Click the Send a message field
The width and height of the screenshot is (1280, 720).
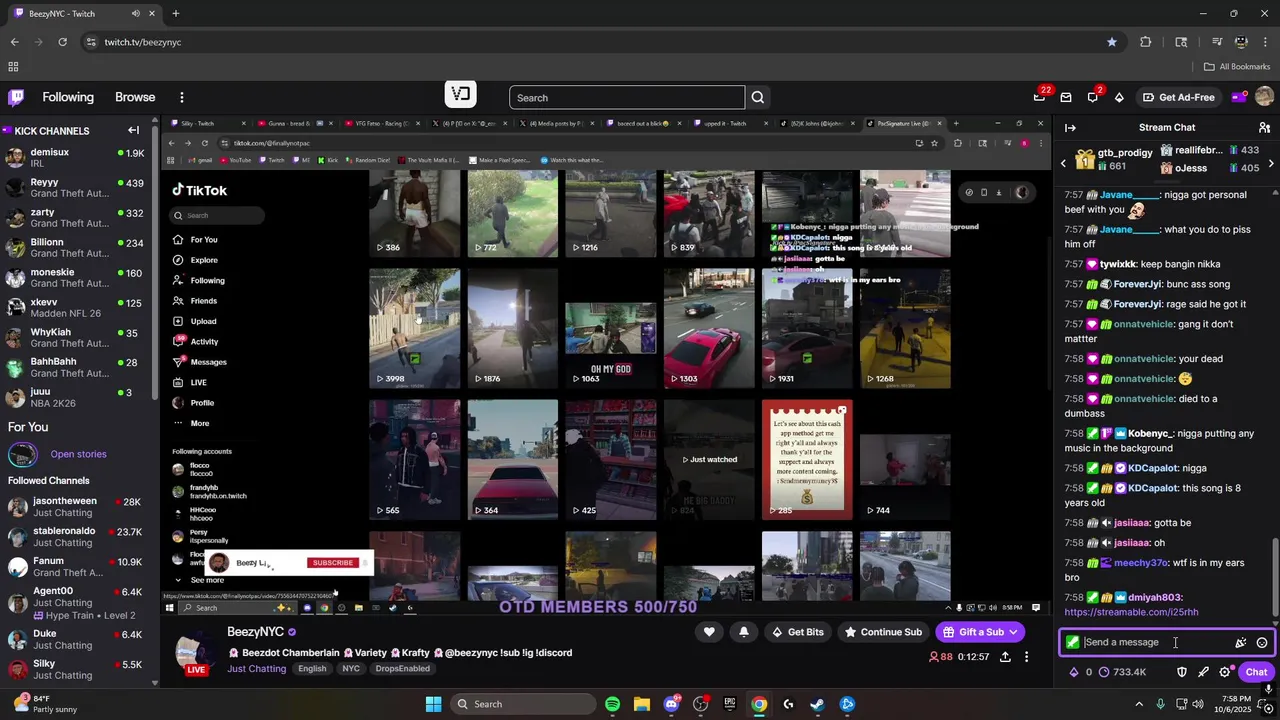(1155, 643)
